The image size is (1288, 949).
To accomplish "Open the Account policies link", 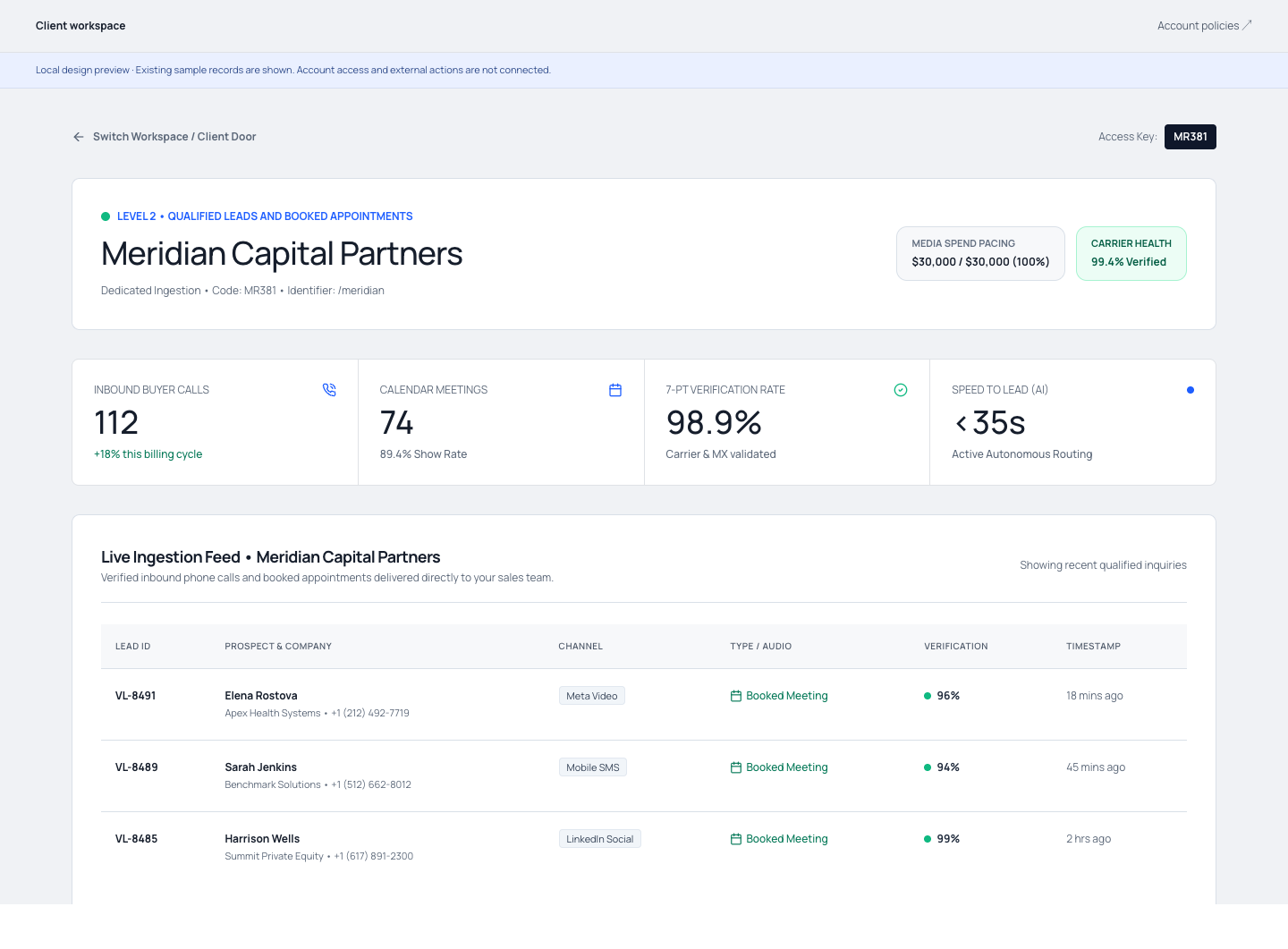I will [x=1204, y=26].
